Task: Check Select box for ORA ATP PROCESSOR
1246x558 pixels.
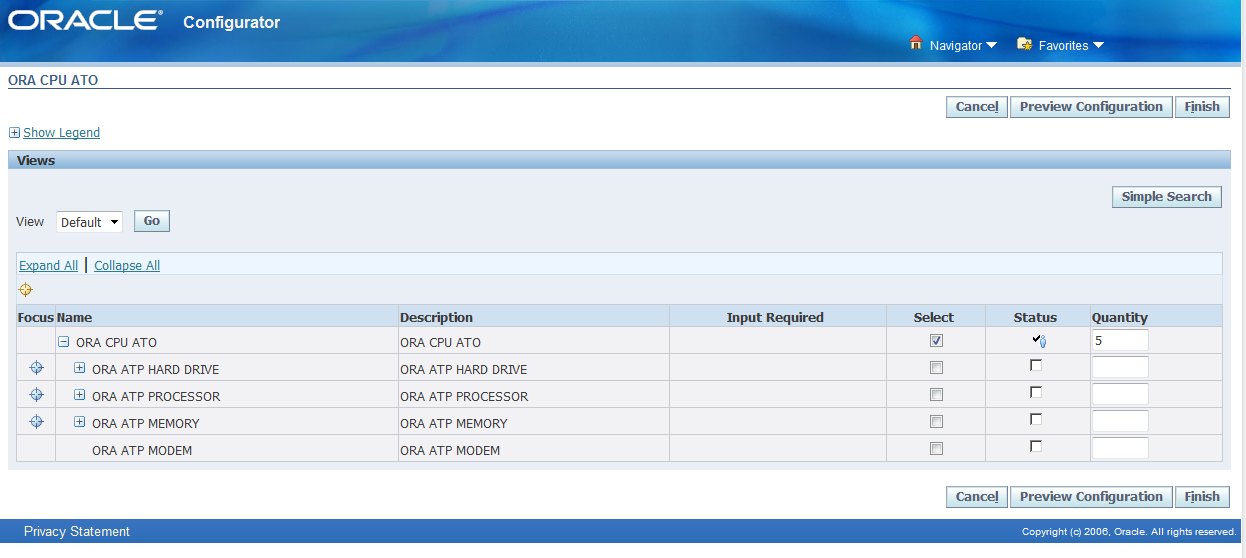Action: click(x=936, y=394)
